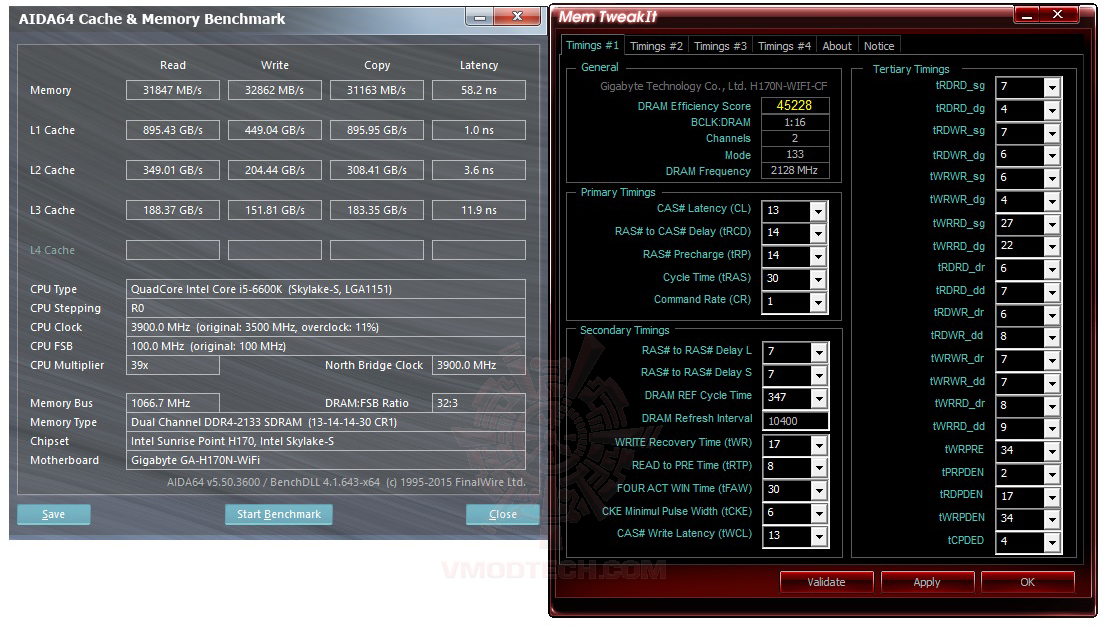The width and height of the screenshot is (1106, 628).
Task: Expand tWRRD_dr dropdown
Action: tap(1052, 406)
